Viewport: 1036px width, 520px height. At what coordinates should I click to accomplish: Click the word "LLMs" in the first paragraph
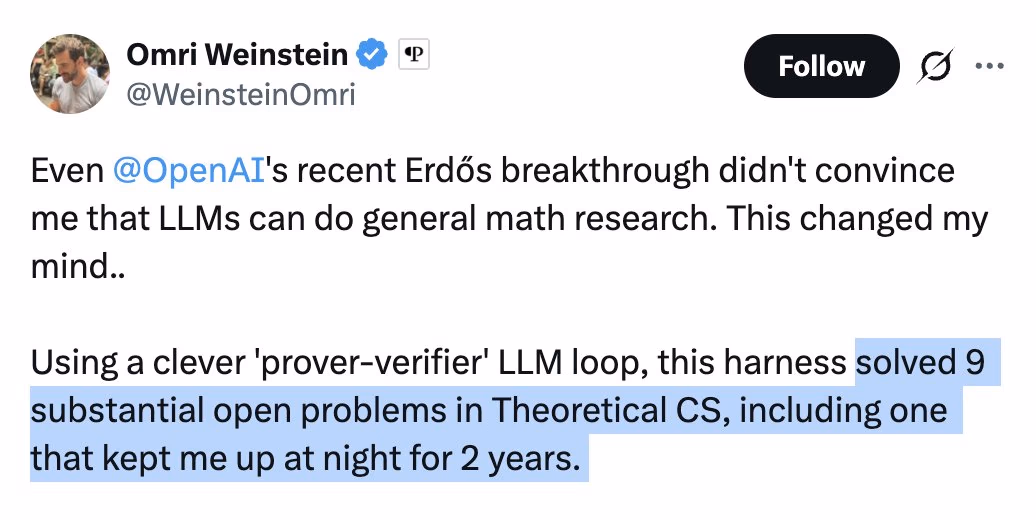tap(200, 218)
